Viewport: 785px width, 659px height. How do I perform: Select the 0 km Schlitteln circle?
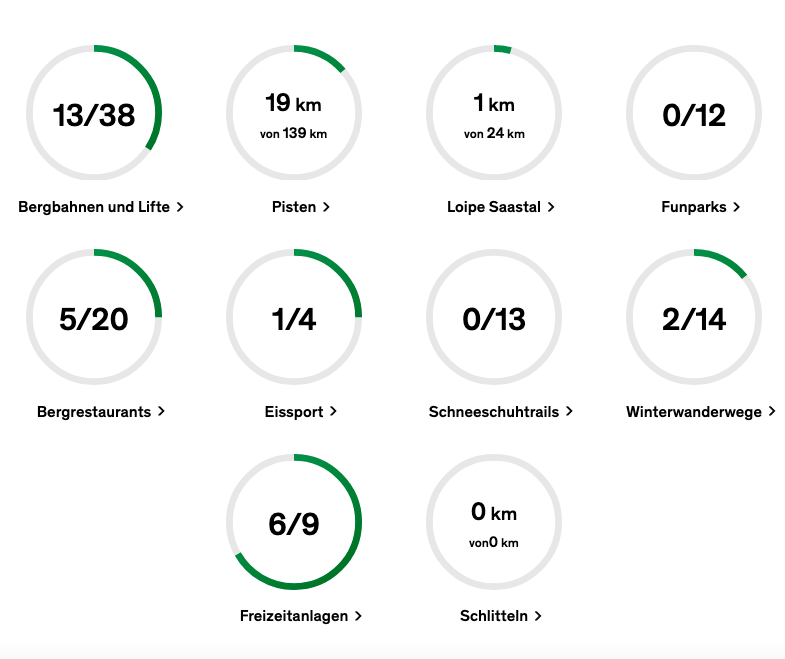[x=494, y=522]
